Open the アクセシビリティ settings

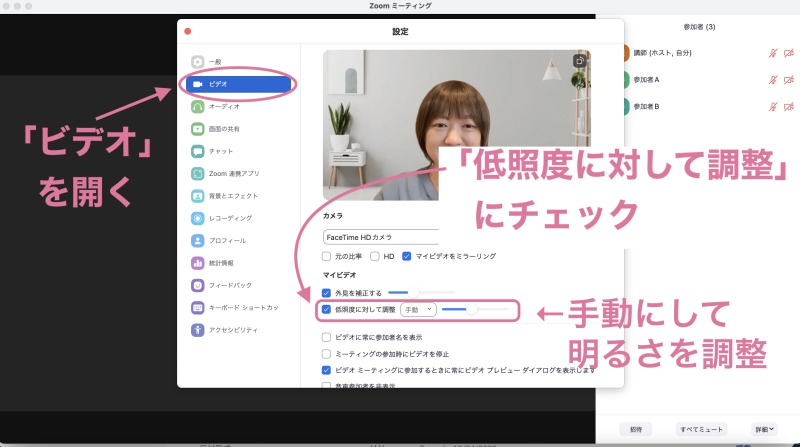click(224, 330)
